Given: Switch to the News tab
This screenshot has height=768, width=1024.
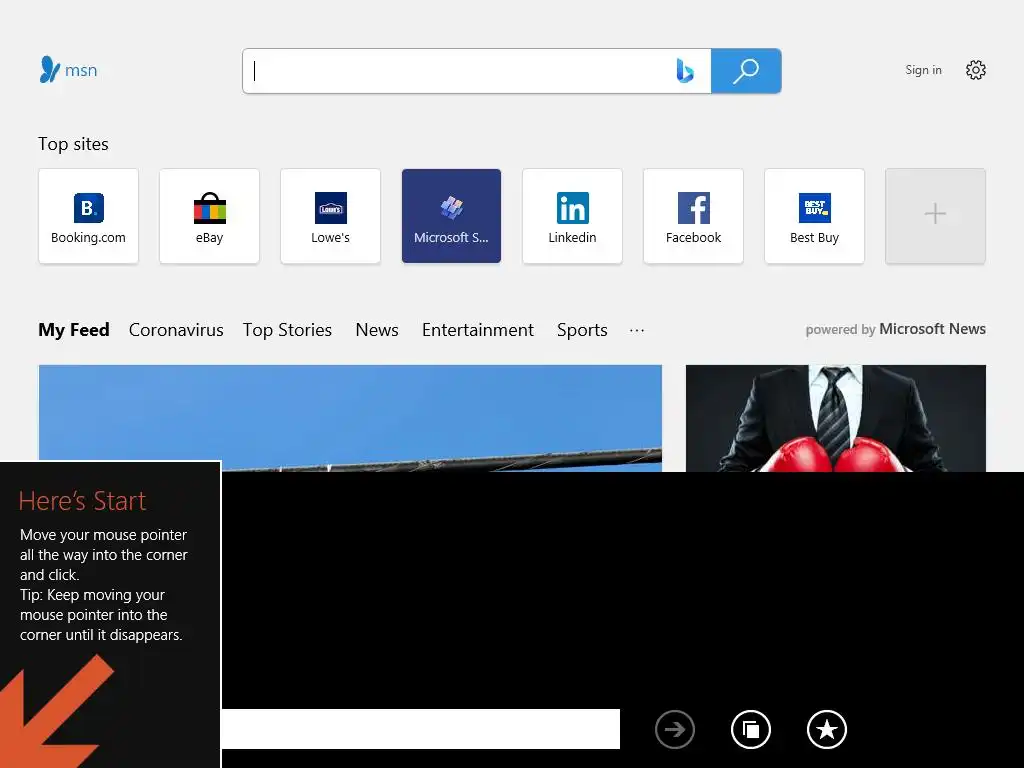Looking at the screenshot, I should tap(377, 330).
